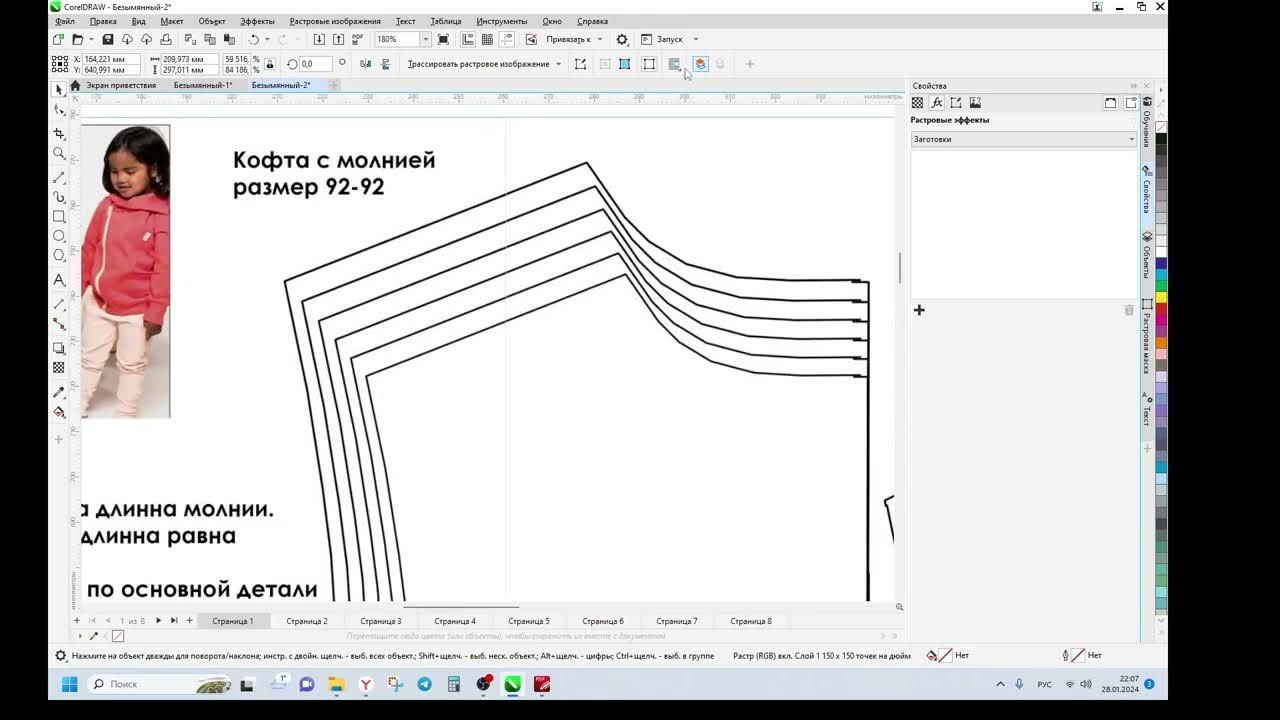Toggle show rulers button

[x=468, y=39]
